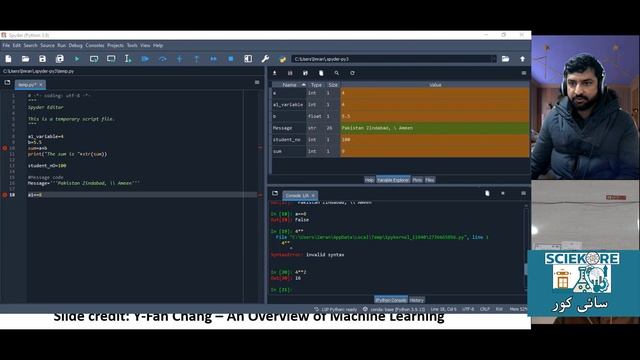Image resolution: width=640 pixels, height=360 pixels.
Task: Click the Value column header
Action: coord(435,85)
